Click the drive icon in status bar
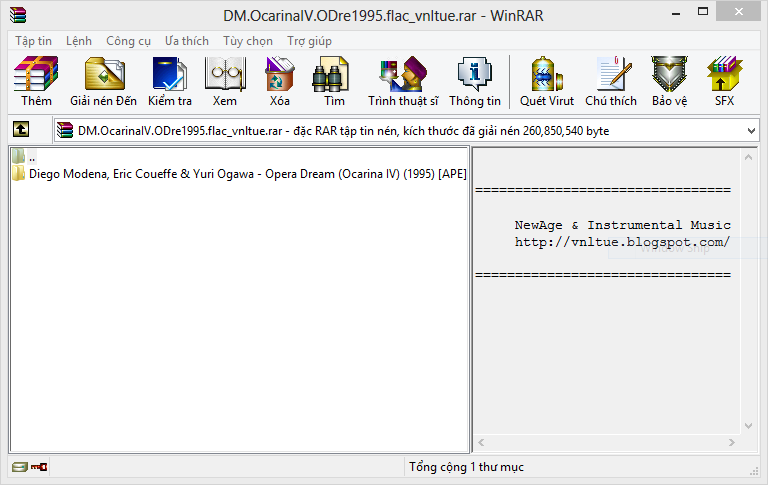 pos(20,467)
